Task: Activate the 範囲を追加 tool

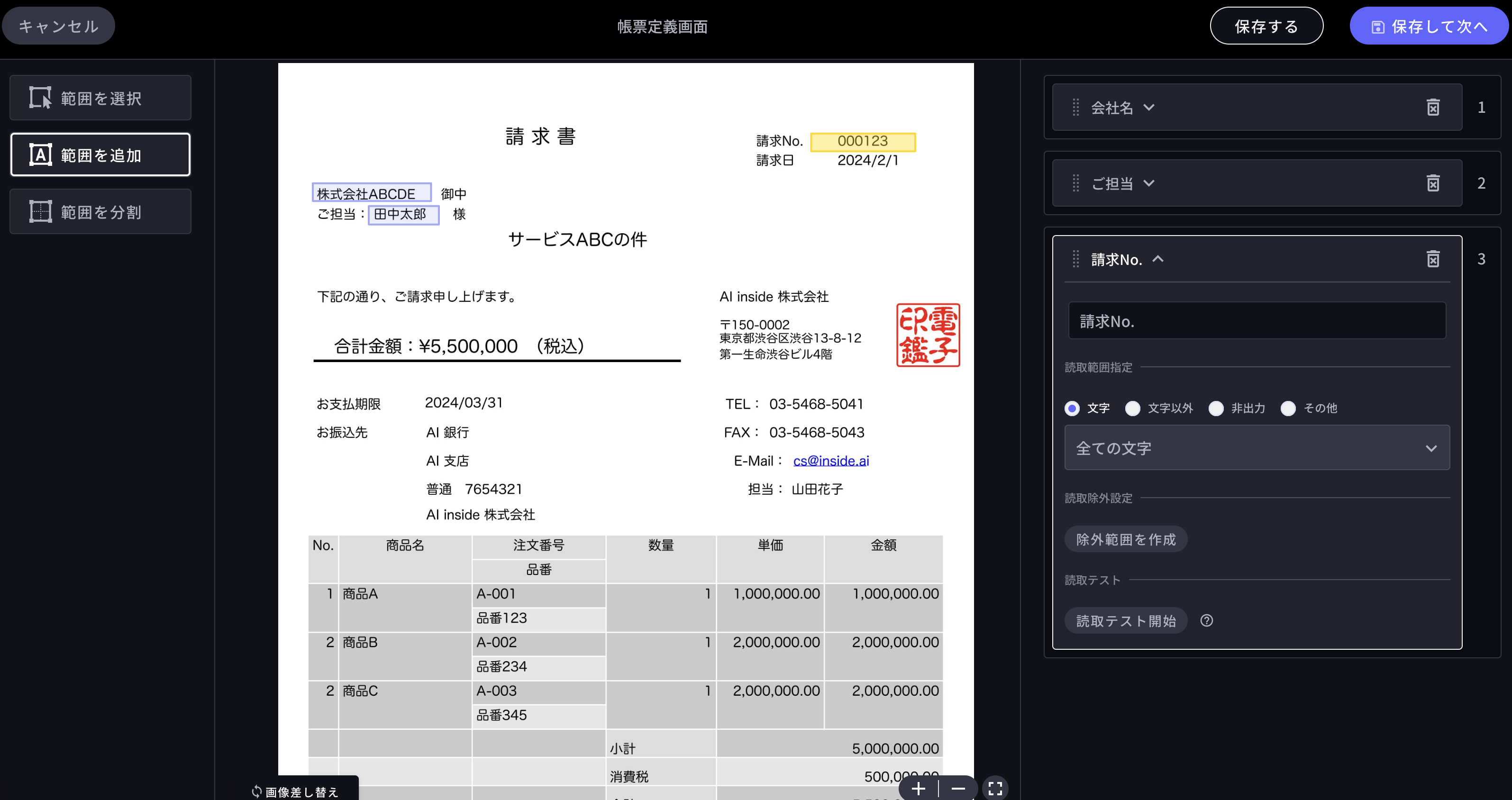Action: (x=100, y=155)
